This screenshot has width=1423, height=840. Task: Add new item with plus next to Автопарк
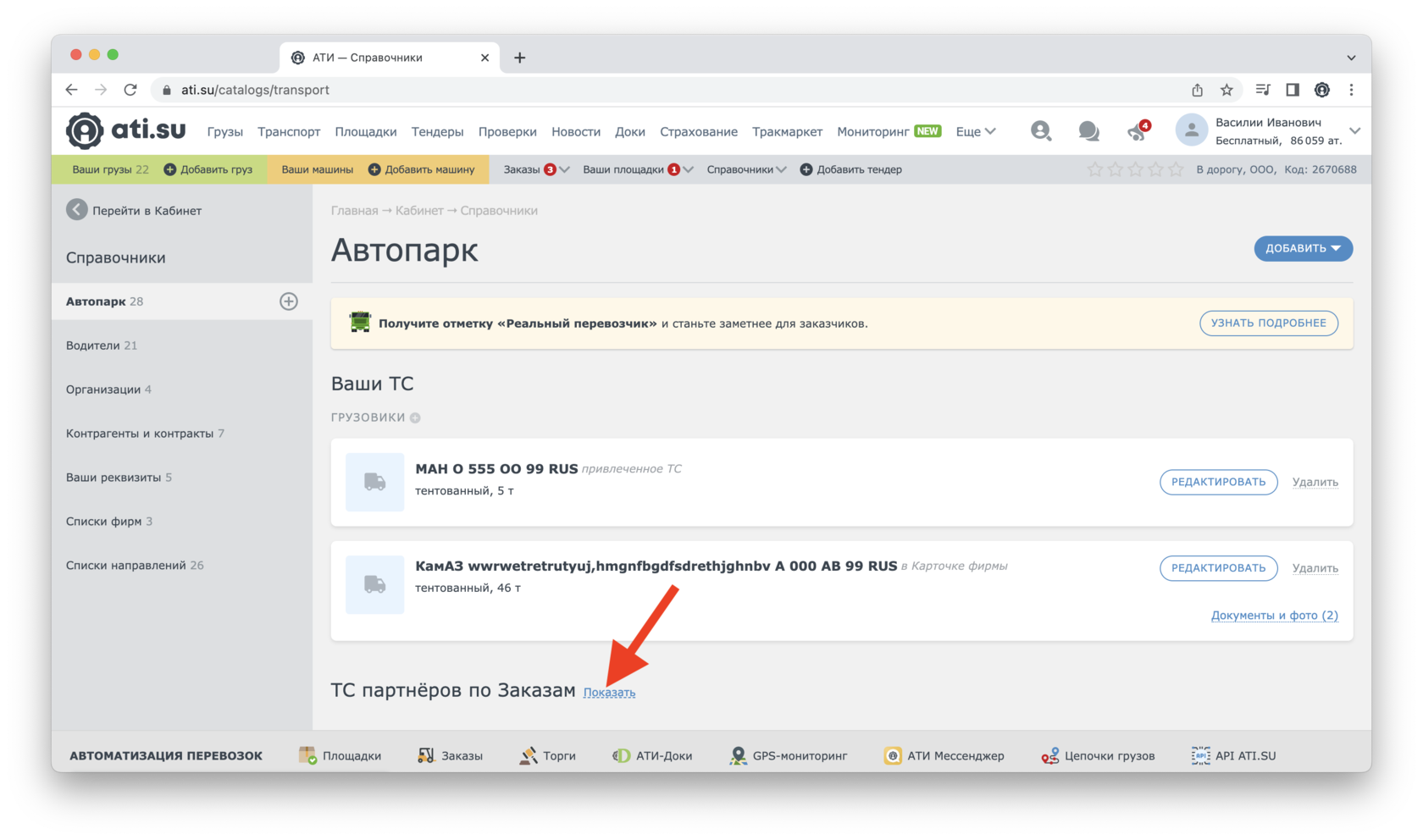click(x=289, y=301)
